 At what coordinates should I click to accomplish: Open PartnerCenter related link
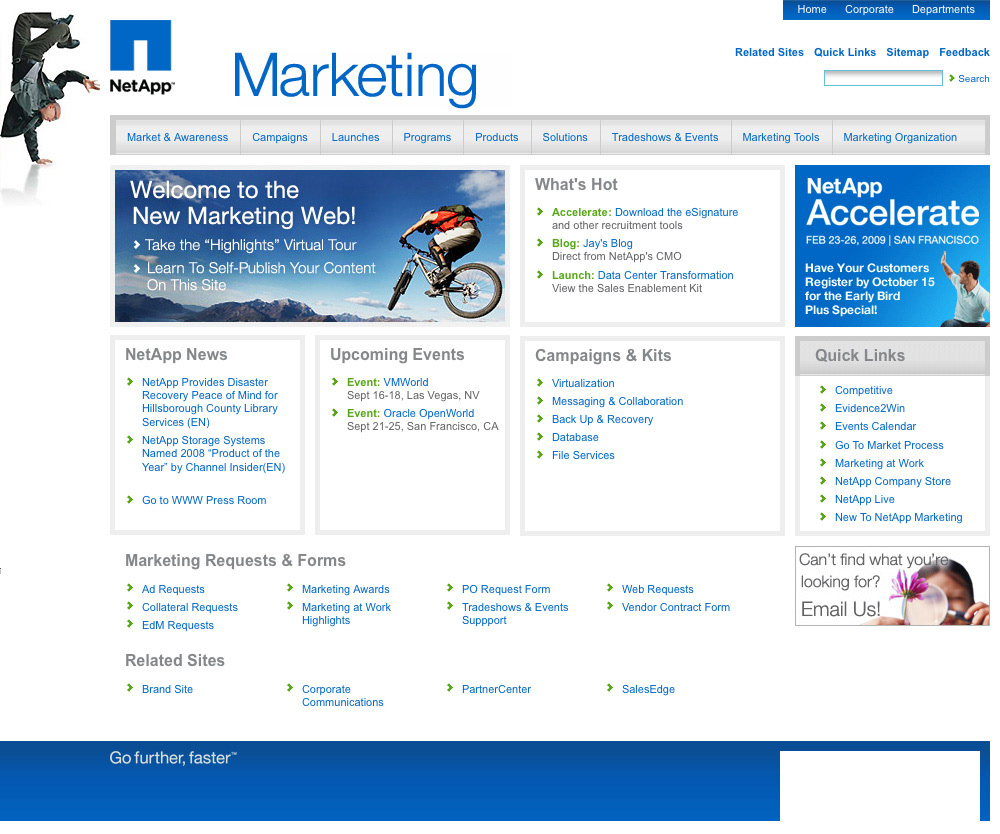[496, 689]
